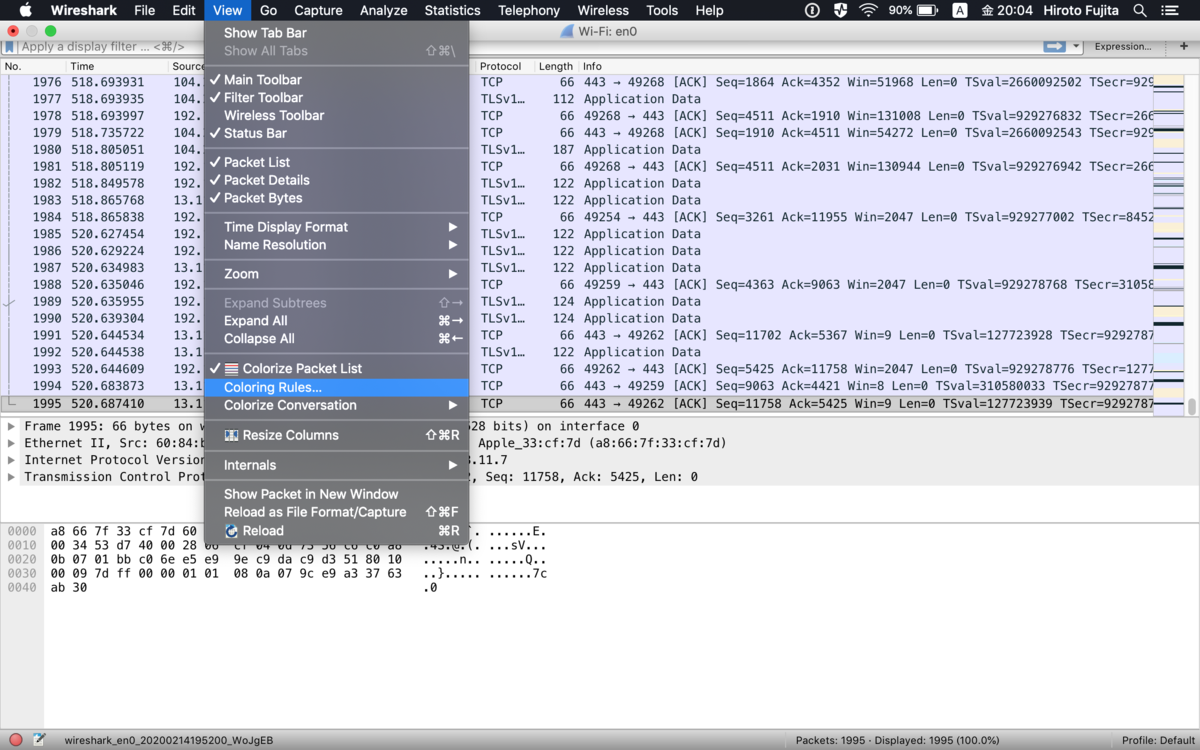1200x750 pixels.
Task: Open the Tools menu
Action: [x=662, y=10]
